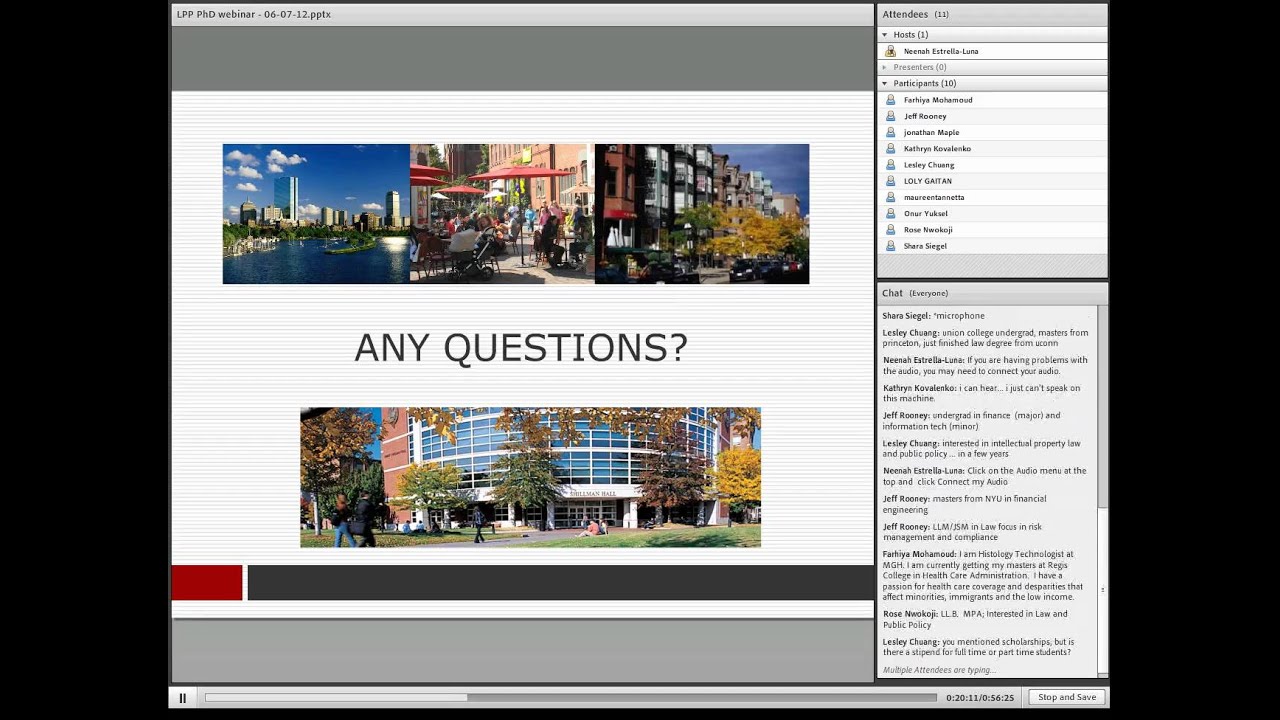Select attendee Lesley Chuang in the list
1280x720 pixels.
[x=992, y=165]
